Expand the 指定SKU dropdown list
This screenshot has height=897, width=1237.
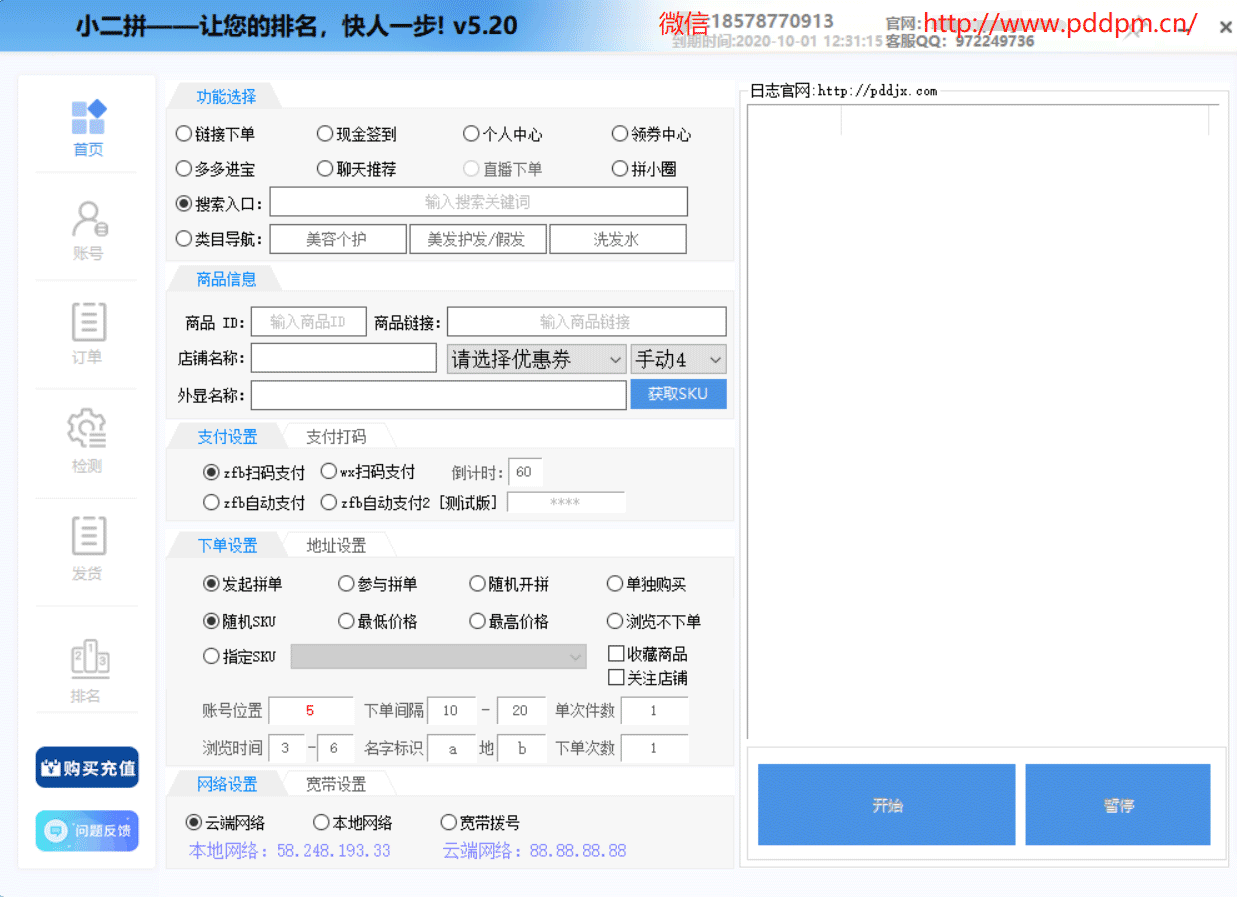(438, 657)
